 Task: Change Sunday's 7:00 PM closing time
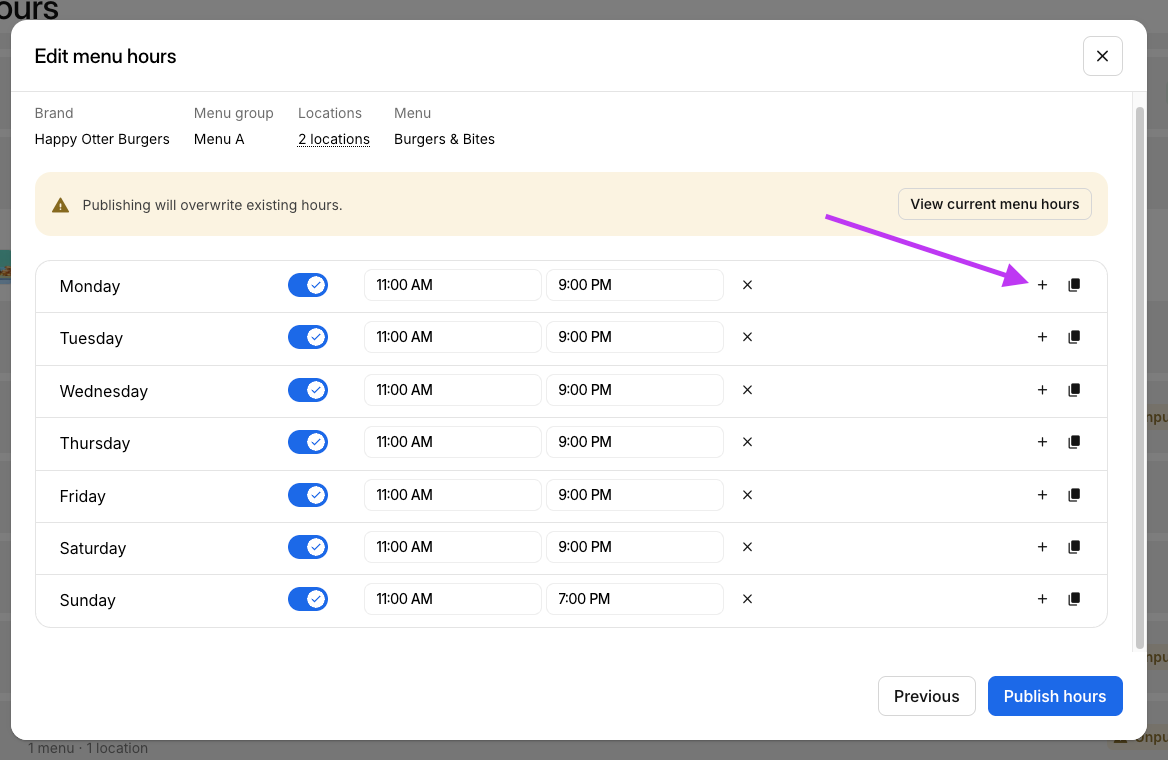point(634,599)
